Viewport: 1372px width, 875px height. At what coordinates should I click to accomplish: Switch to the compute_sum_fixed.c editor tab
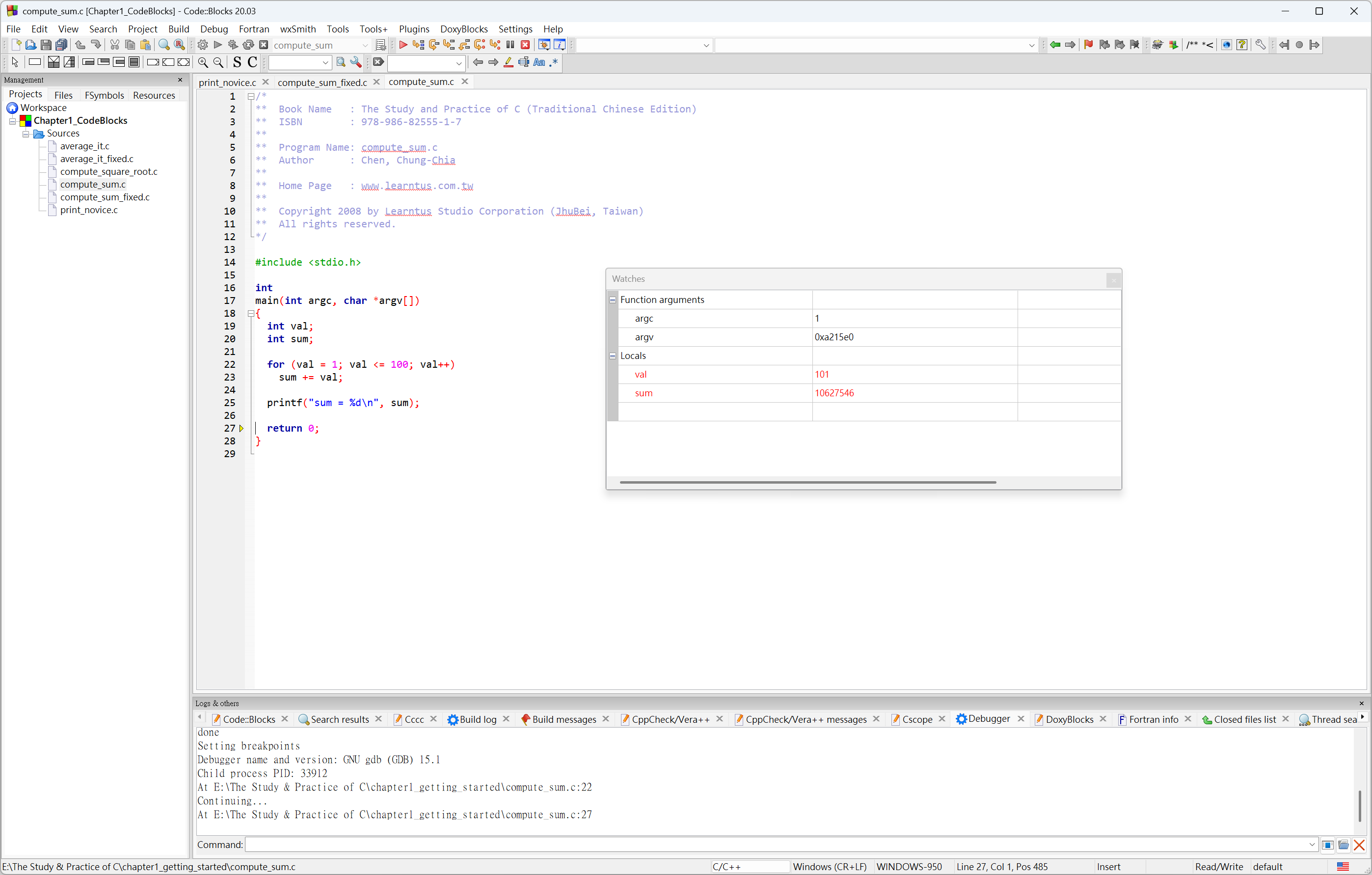[322, 82]
